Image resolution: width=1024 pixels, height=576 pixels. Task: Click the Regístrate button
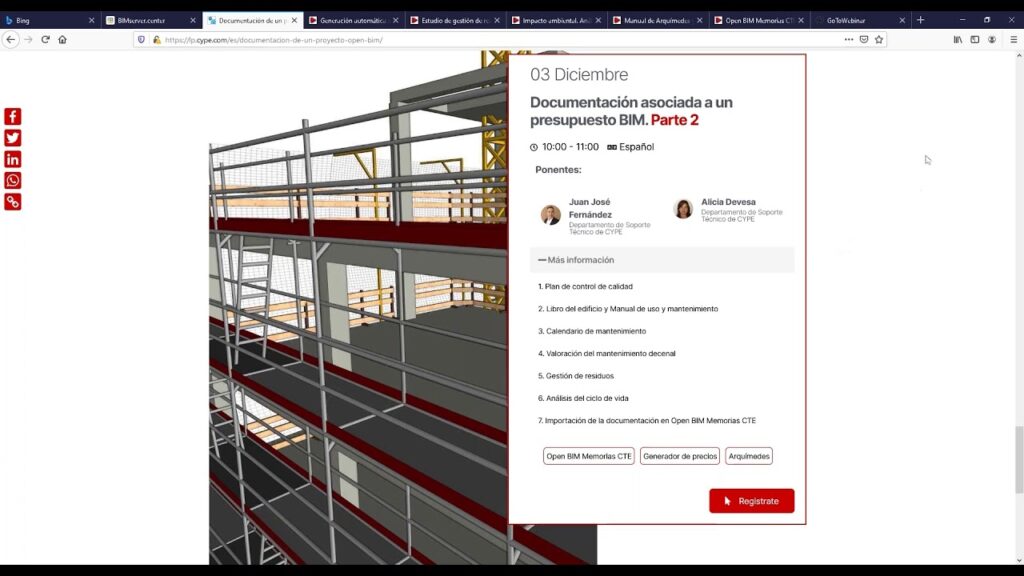coord(751,501)
